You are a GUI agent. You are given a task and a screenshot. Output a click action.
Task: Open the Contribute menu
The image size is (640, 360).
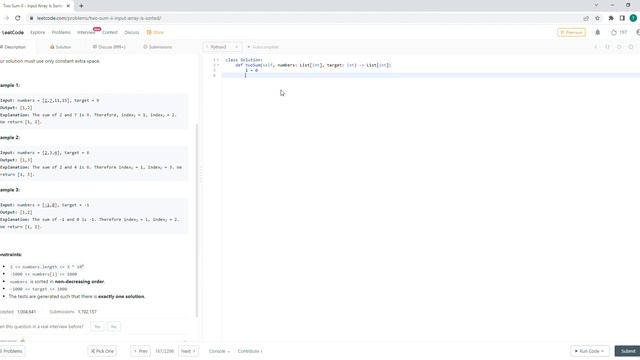coord(250,351)
